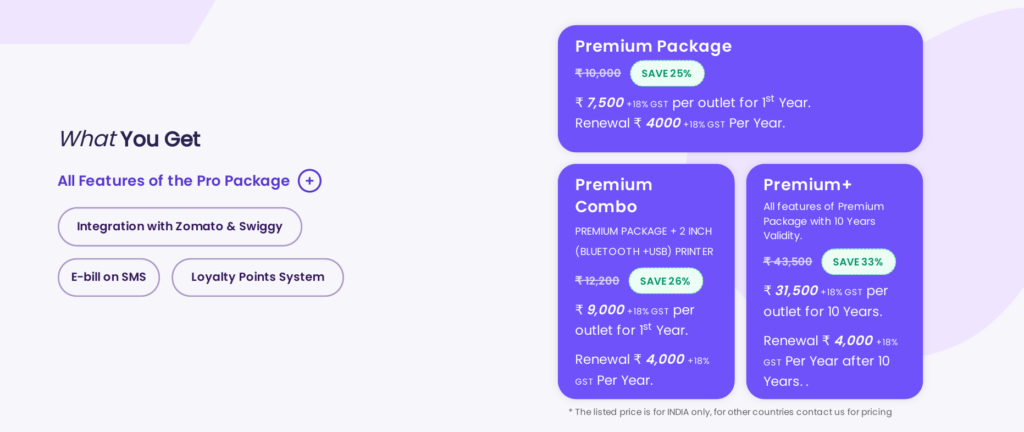The width and height of the screenshot is (1024, 432).
Task: Open the Premium Package card title
Action: [653, 46]
